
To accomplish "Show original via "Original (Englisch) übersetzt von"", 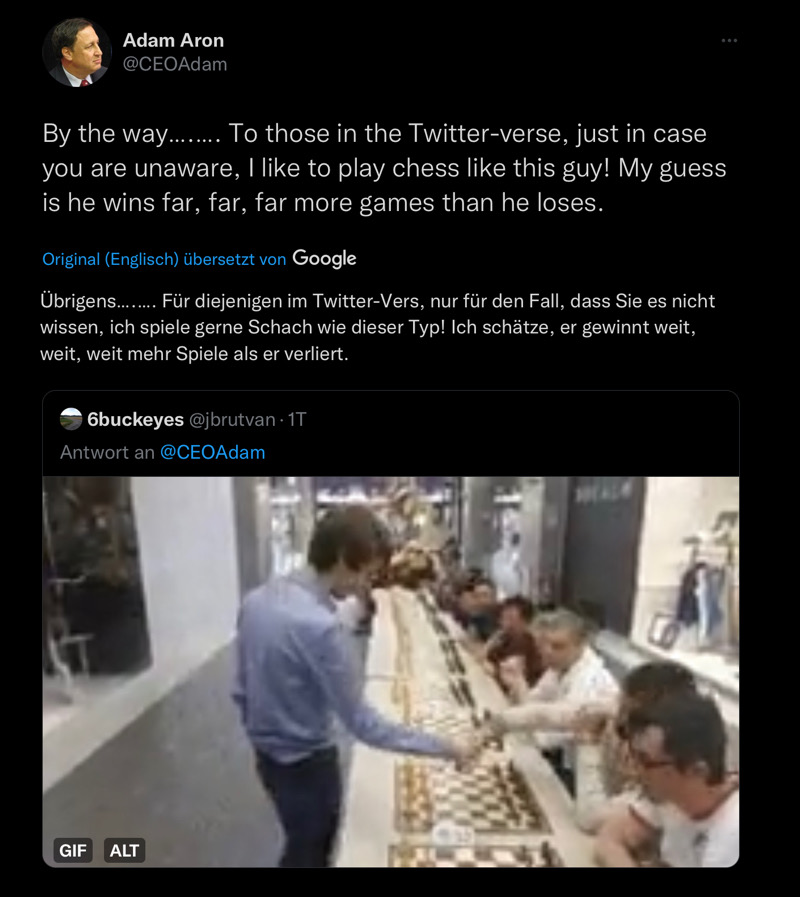I will [x=164, y=259].
